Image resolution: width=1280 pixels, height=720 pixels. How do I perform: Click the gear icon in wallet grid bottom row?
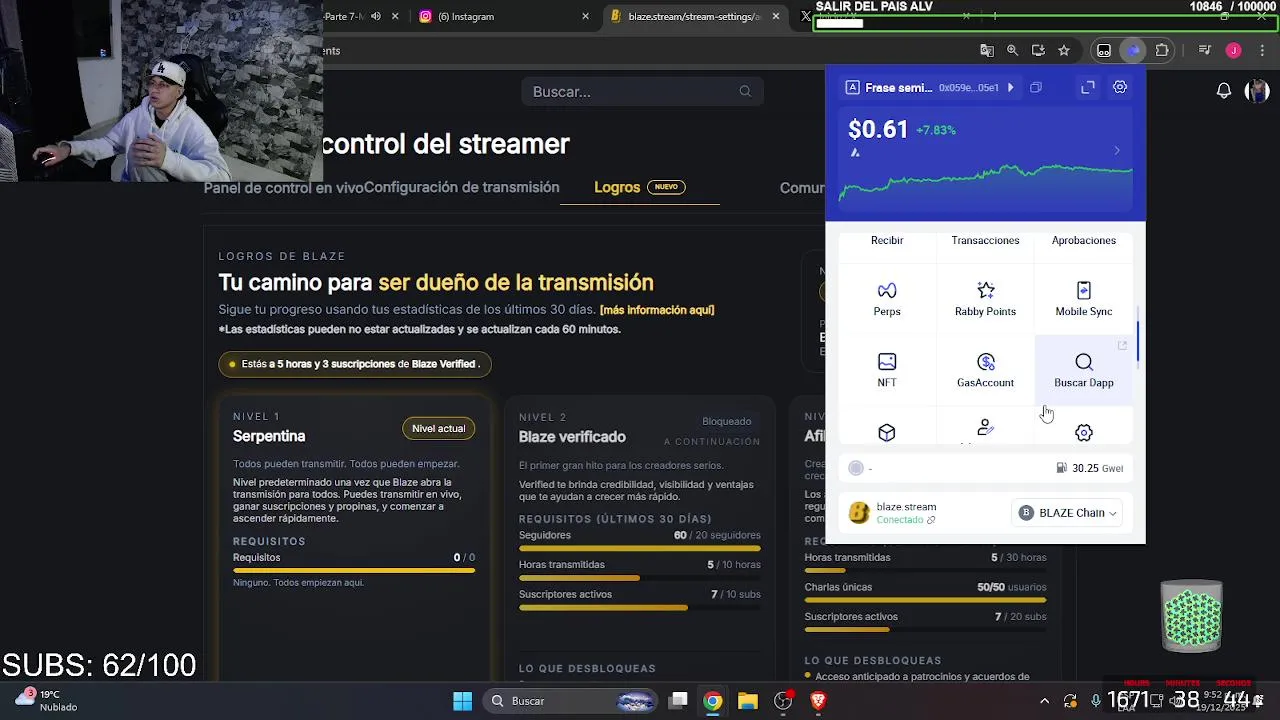1084,432
